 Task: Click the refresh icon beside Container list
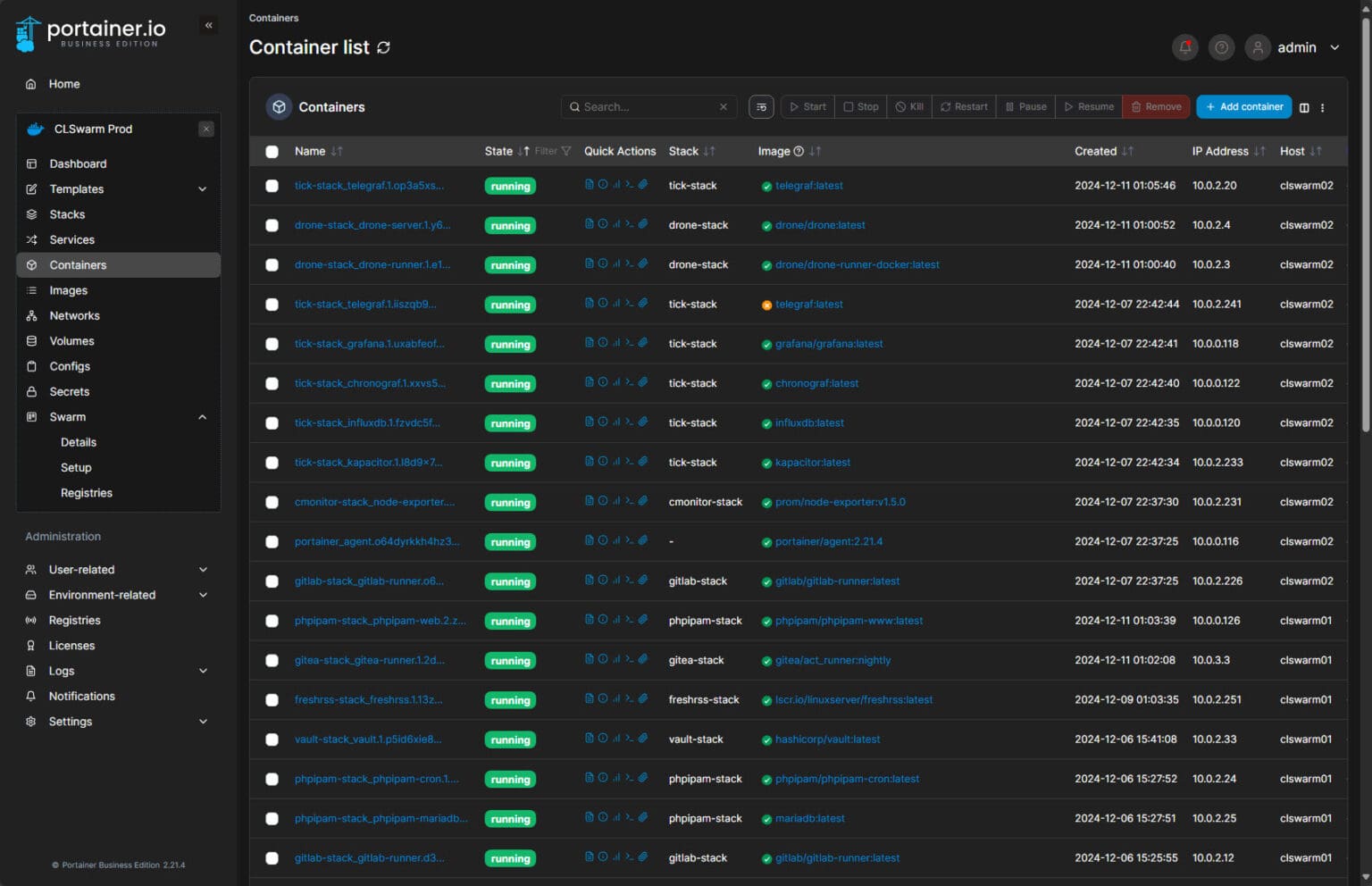coord(383,47)
